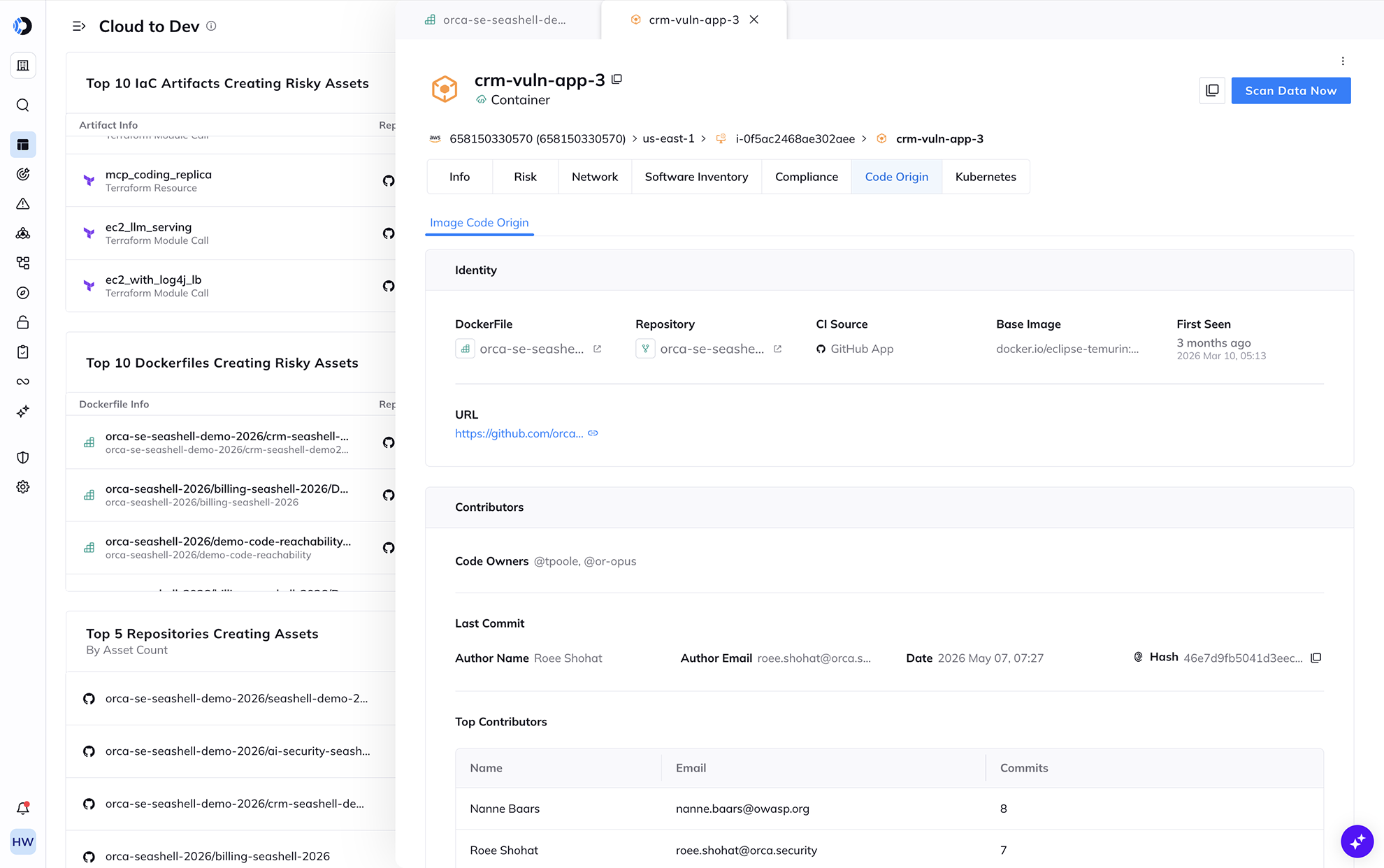
Task: Open the Compliance tab
Action: pyautogui.click(x=807, y=177)
